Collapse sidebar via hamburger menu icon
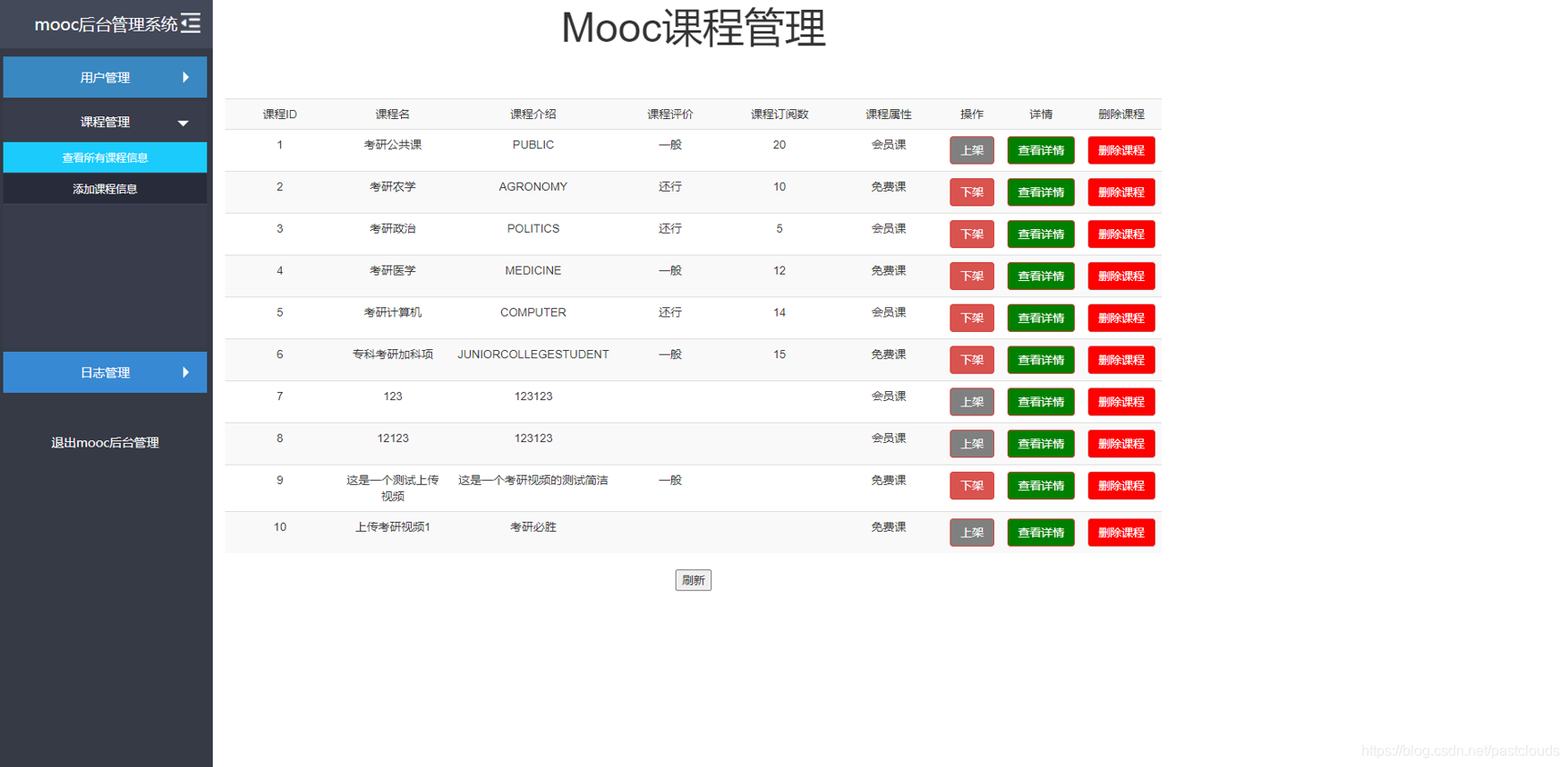 [191, 23]
